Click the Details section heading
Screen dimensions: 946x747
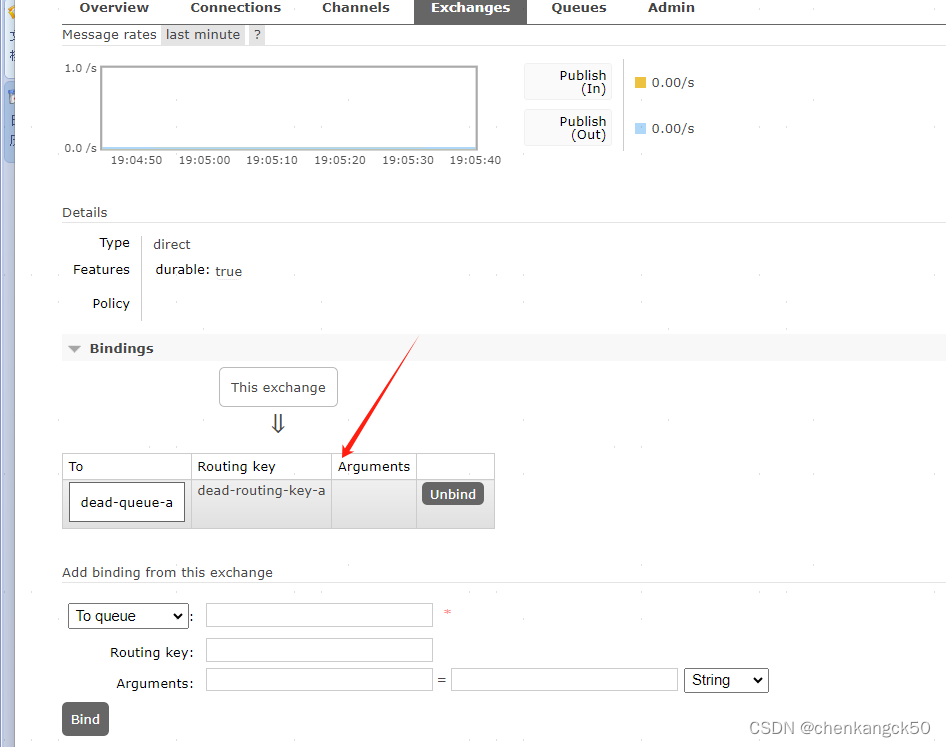point(84,212)
